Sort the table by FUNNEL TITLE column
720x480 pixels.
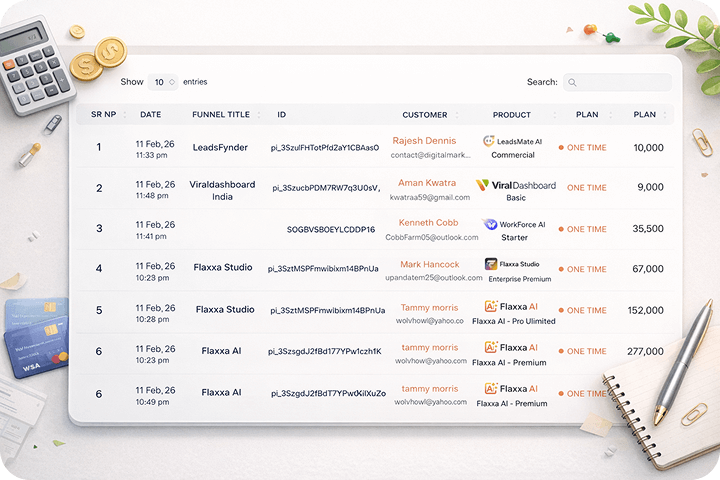tap(221, 115)
